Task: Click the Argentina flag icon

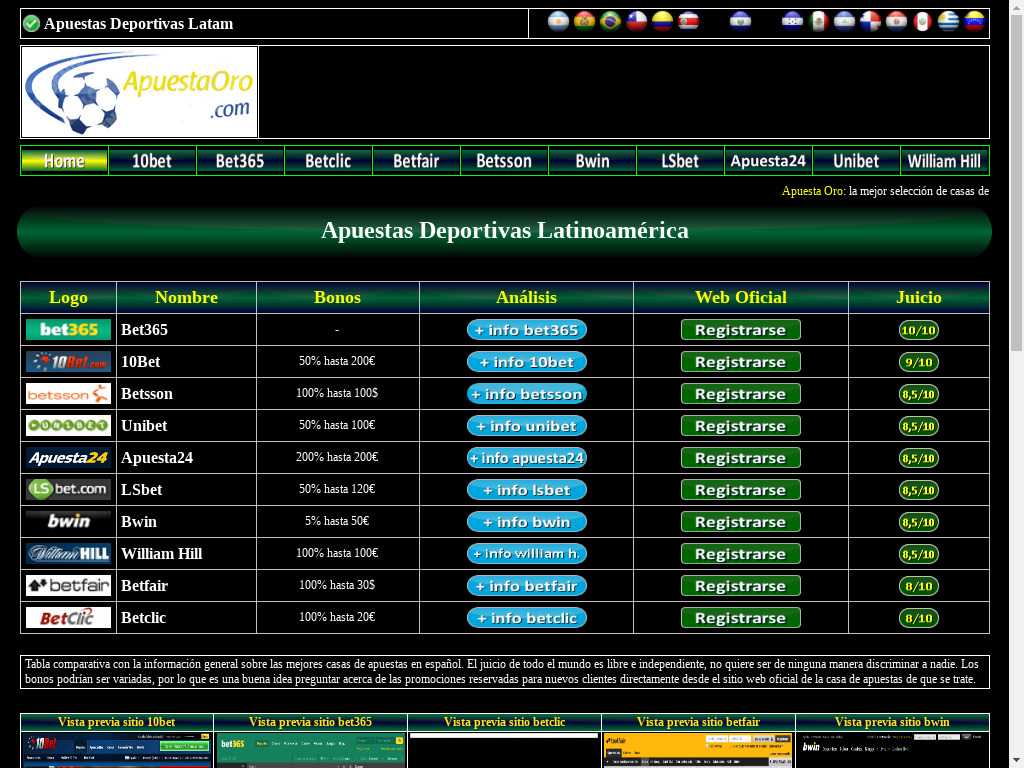Action: 558,22
